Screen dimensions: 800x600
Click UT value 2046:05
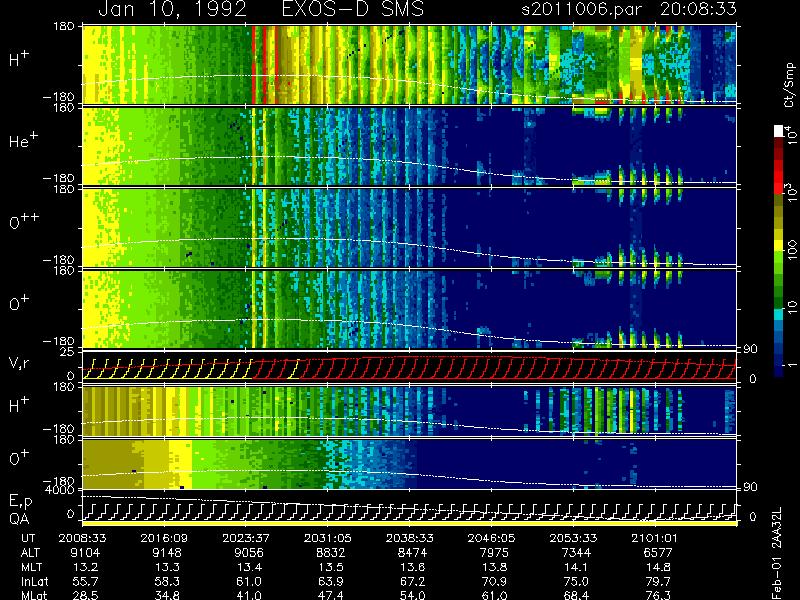point(491,538)
